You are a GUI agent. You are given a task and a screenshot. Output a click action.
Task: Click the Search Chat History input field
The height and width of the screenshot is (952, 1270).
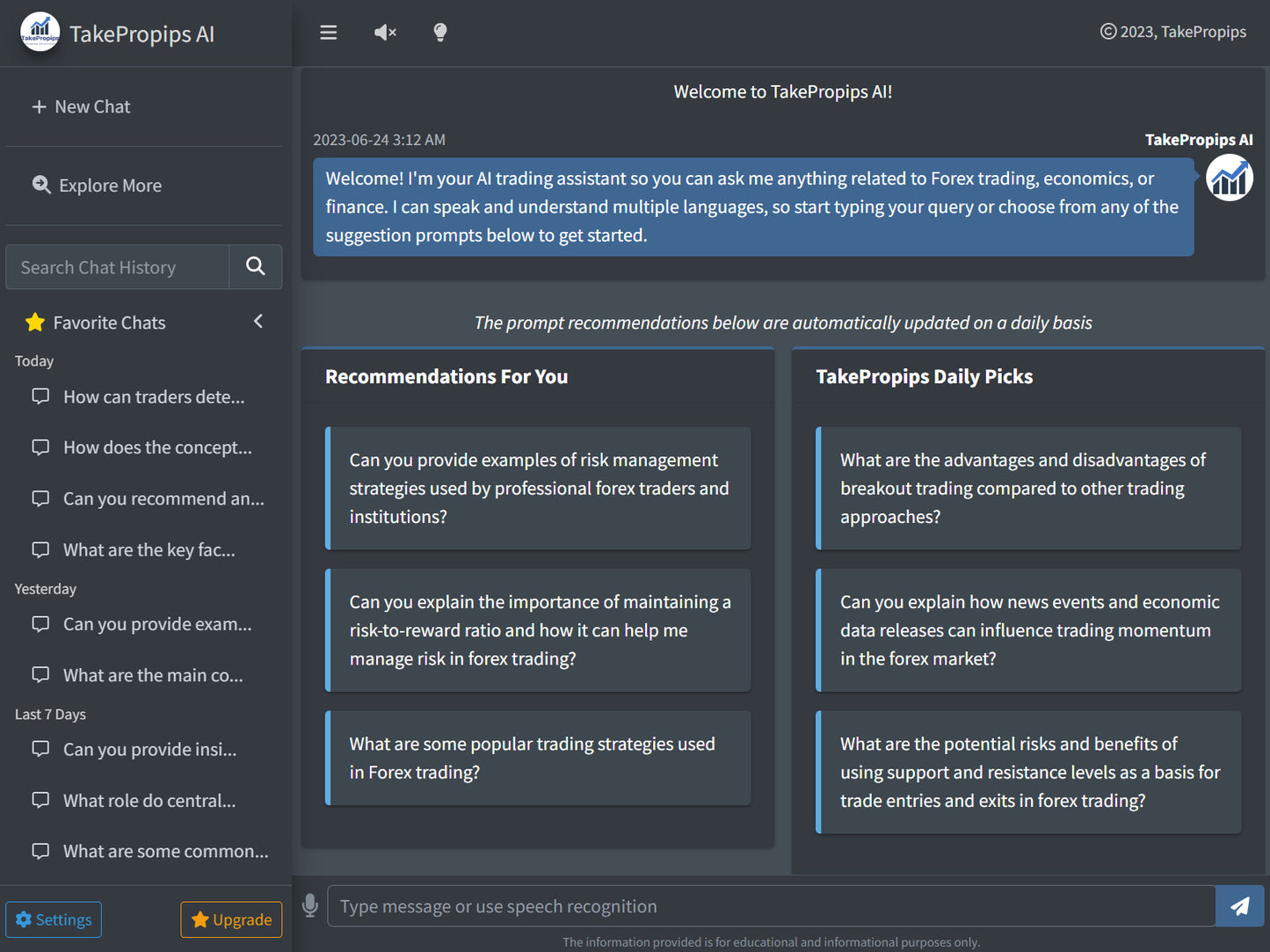[118, 267]
